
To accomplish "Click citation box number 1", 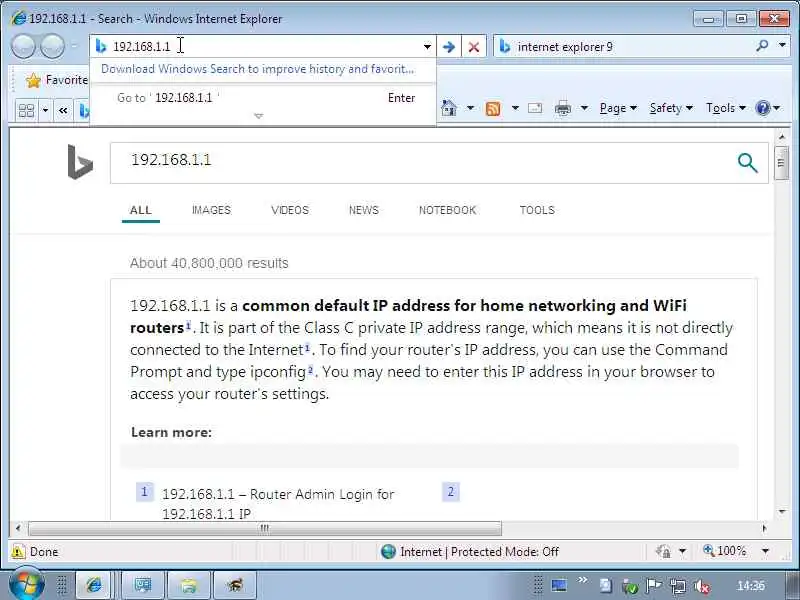I will pos(144,492).
